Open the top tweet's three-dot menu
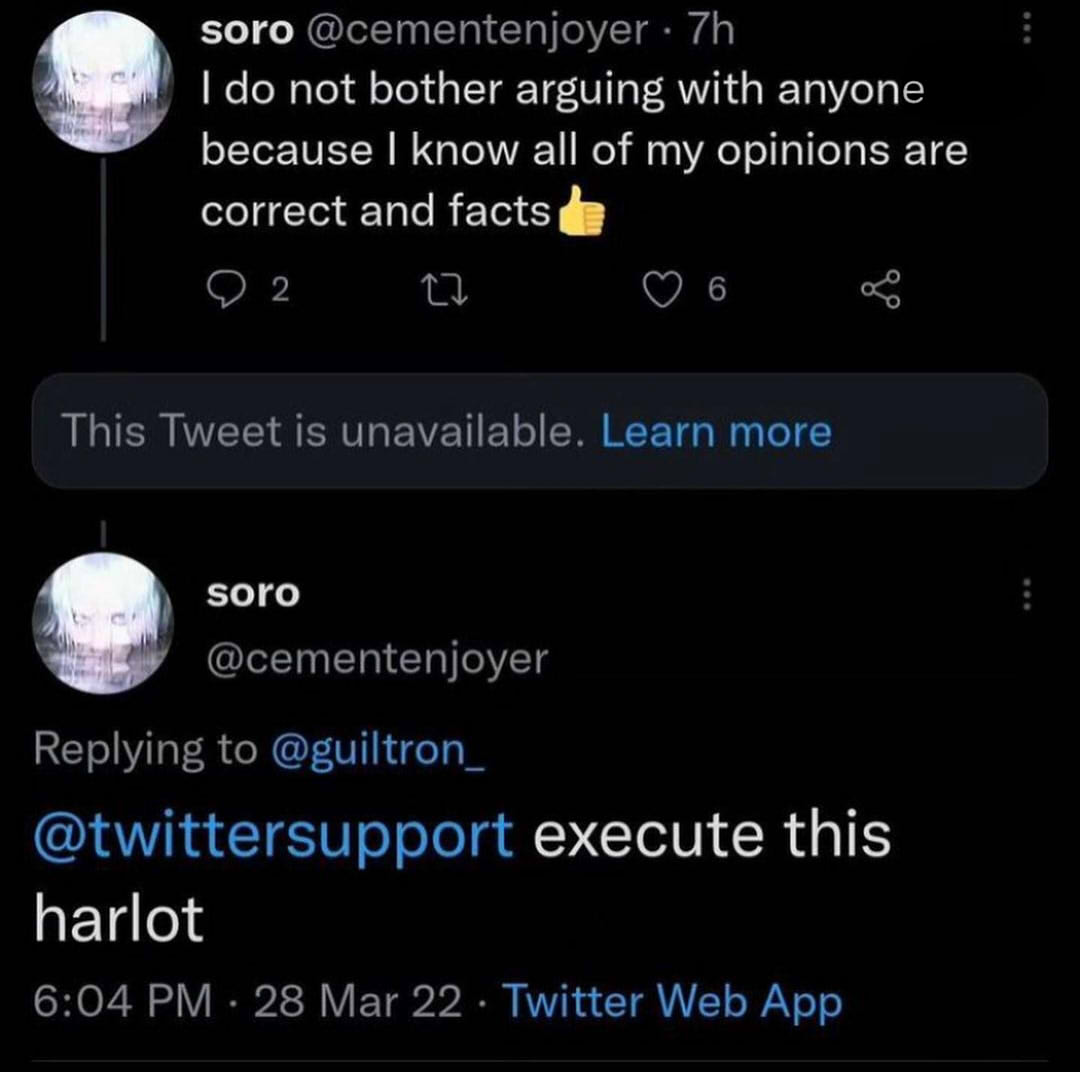 pyautogui.click(x=1024, y=31)
